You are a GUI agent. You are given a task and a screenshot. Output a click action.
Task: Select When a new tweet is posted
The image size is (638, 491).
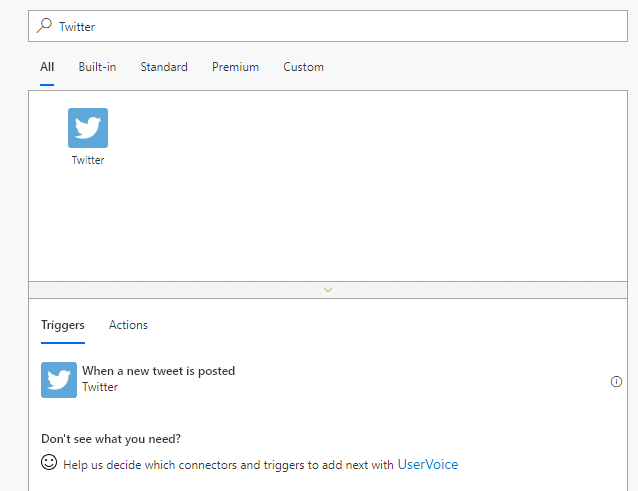[x=159, y=371]
